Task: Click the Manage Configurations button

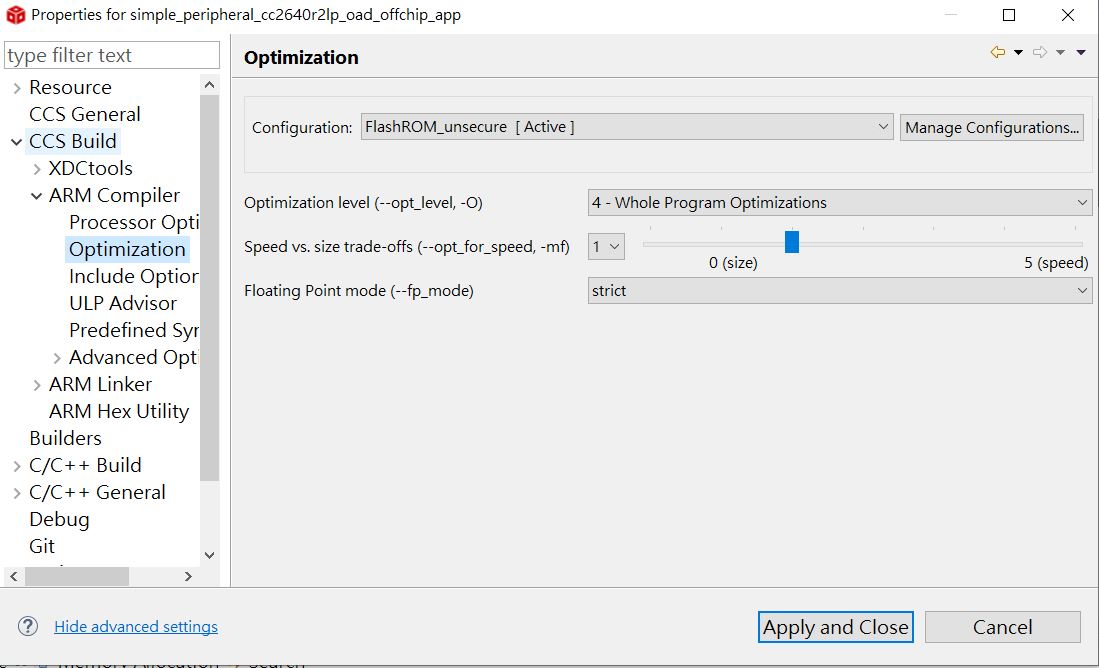Action: tap(992, 127)
